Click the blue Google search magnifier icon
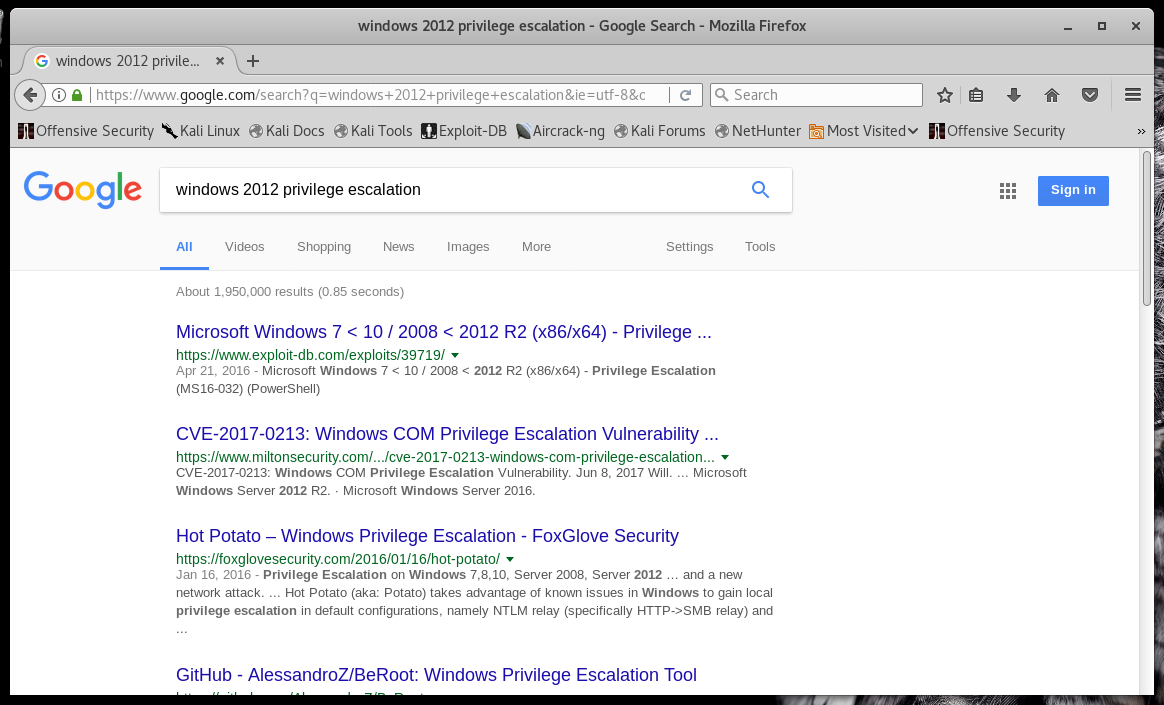The height and width of the screenshot is (705, 1164). tap(760, 190)
